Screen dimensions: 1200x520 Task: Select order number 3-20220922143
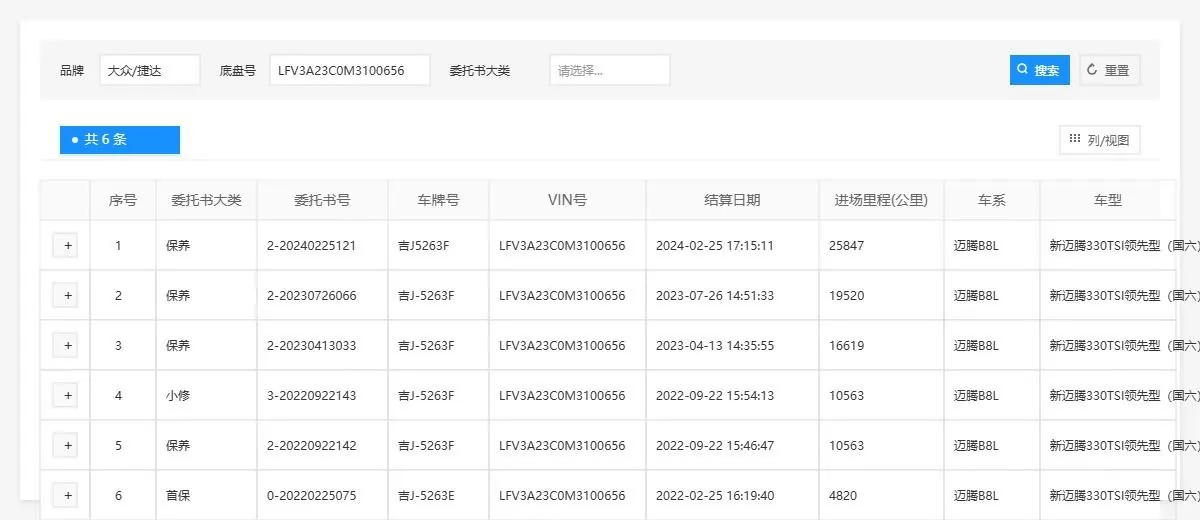[312, 396]
